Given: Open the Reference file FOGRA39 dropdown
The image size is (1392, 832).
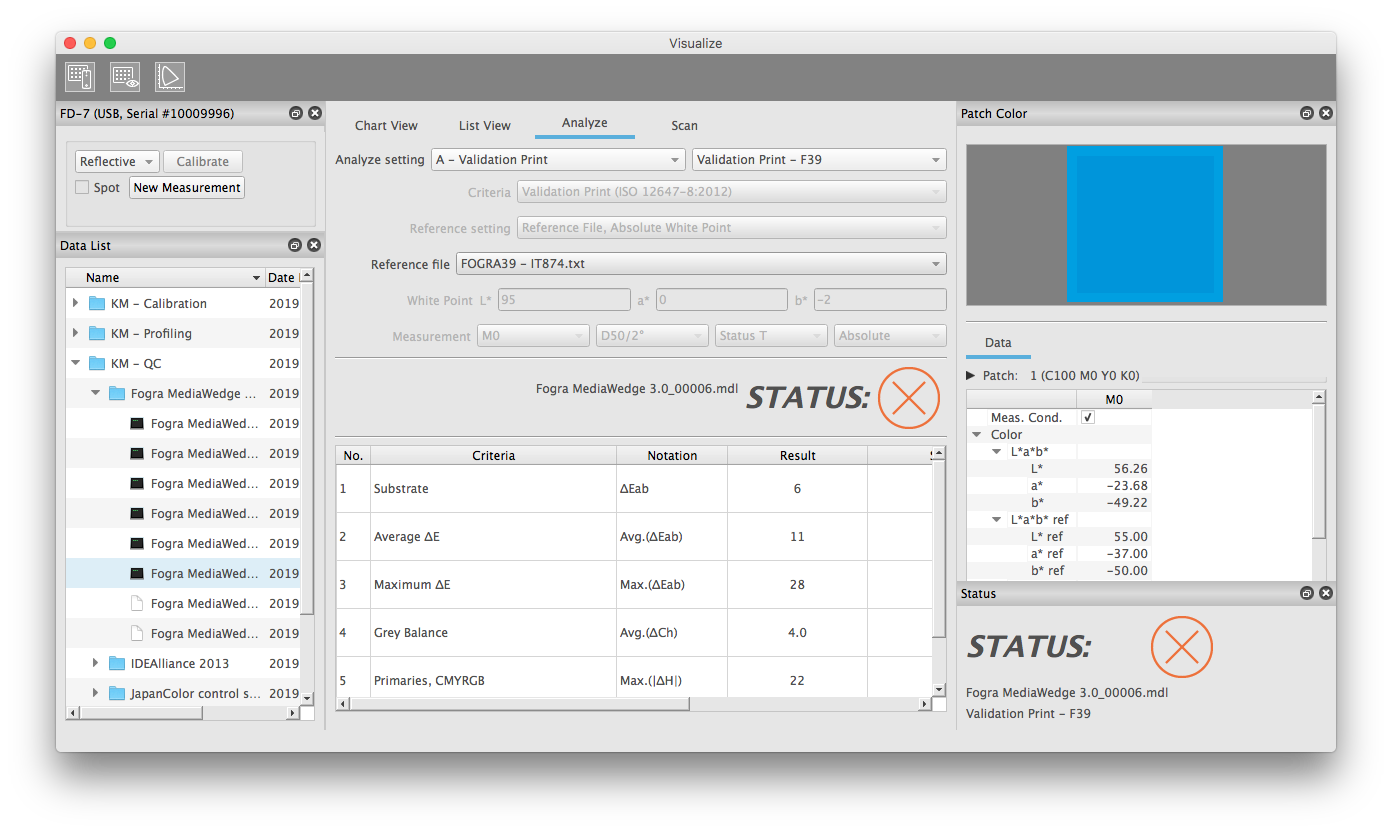Looking at the screenshot, I should click(x=700, y=264).
